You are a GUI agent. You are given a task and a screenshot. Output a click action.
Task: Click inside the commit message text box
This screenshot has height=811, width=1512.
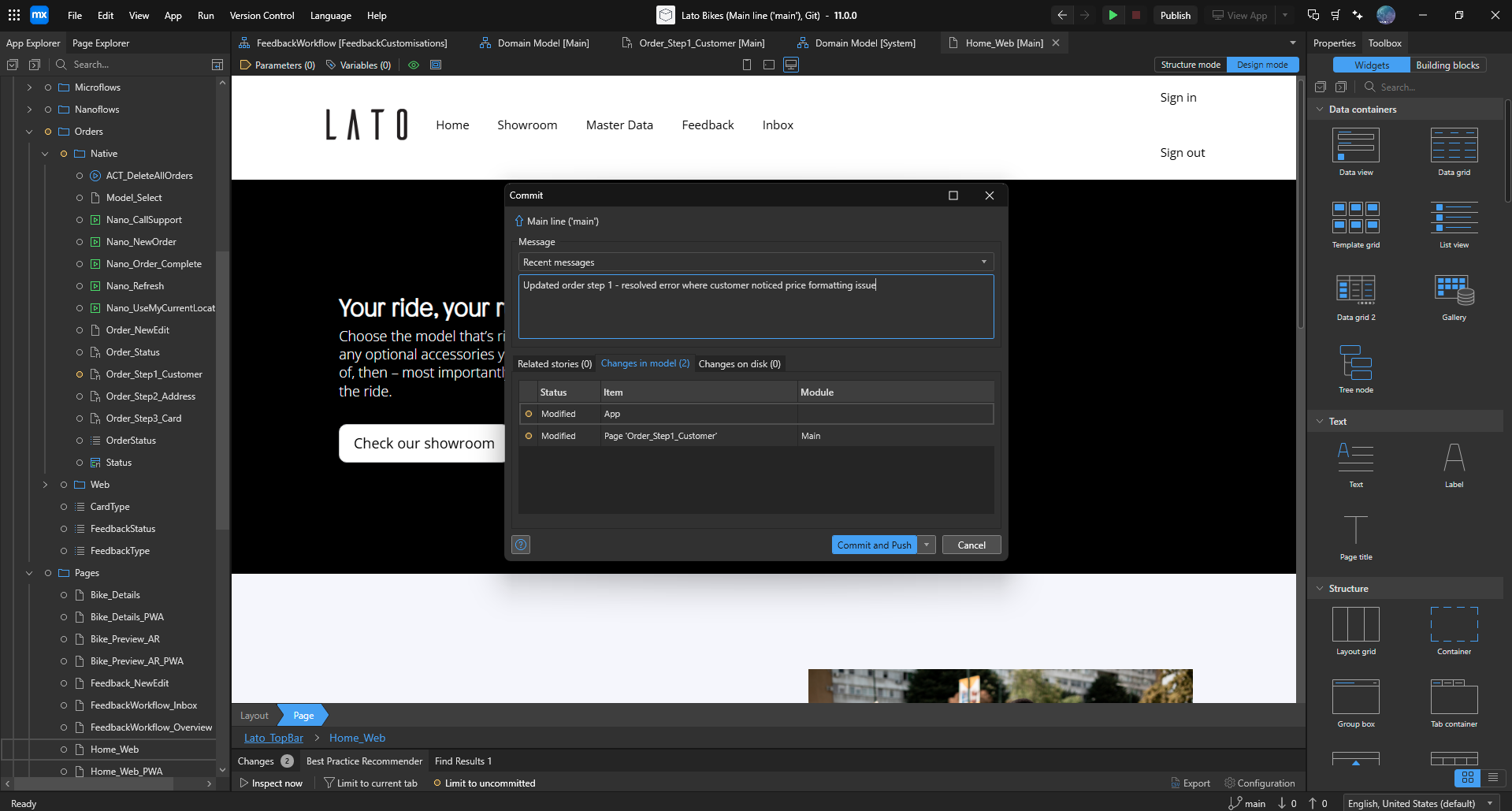[x=756, y=307]
